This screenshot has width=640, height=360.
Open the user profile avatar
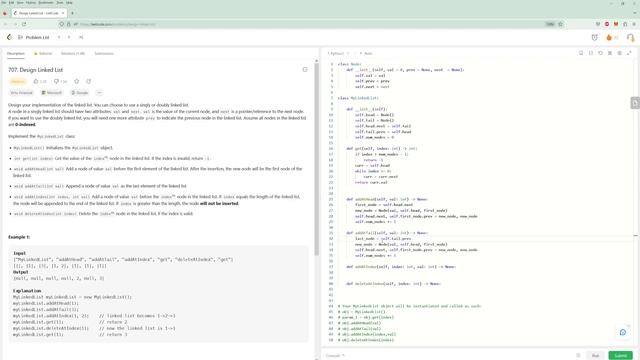click(x=630, y=38)
